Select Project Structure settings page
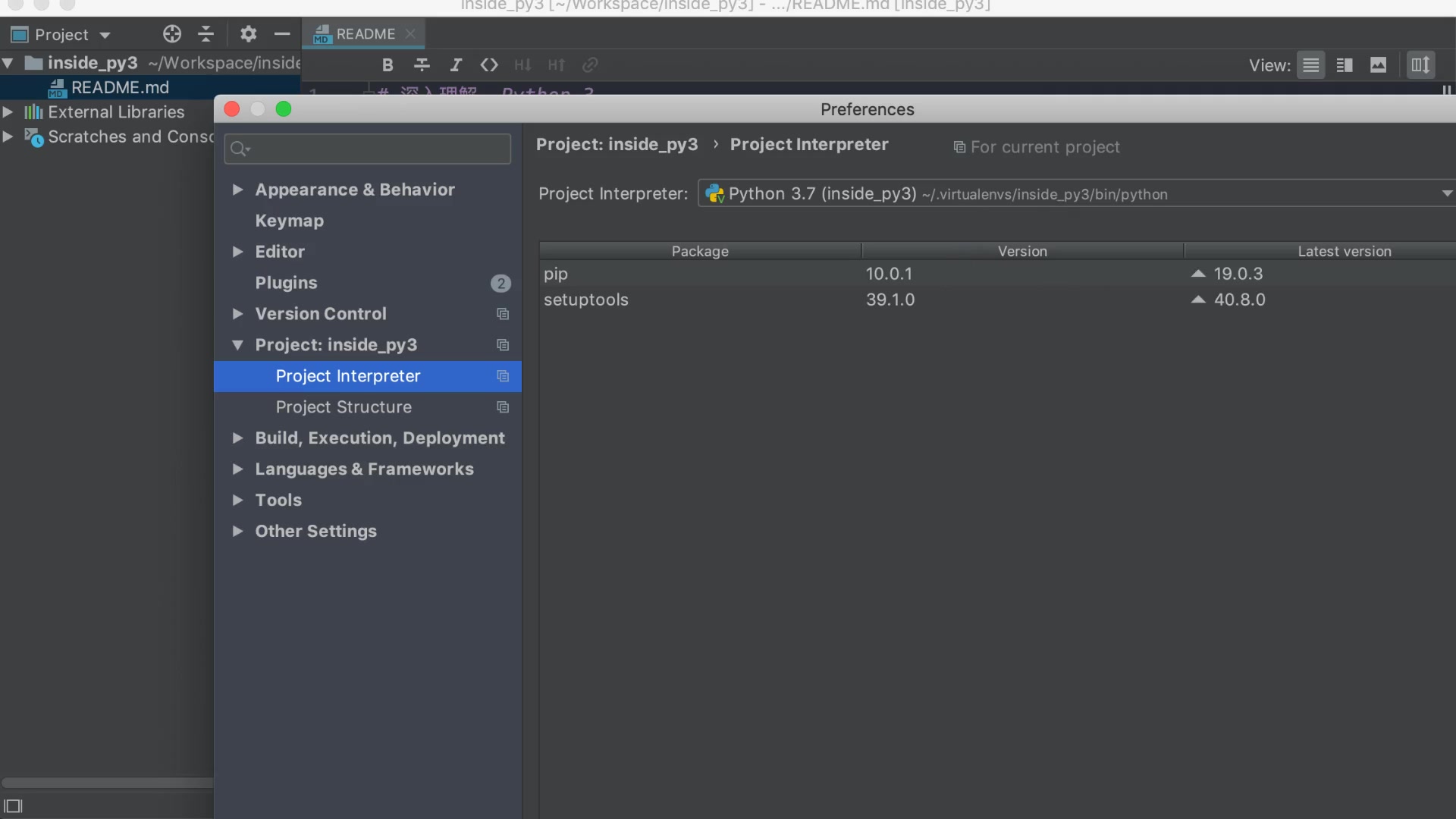 [368, 407]
